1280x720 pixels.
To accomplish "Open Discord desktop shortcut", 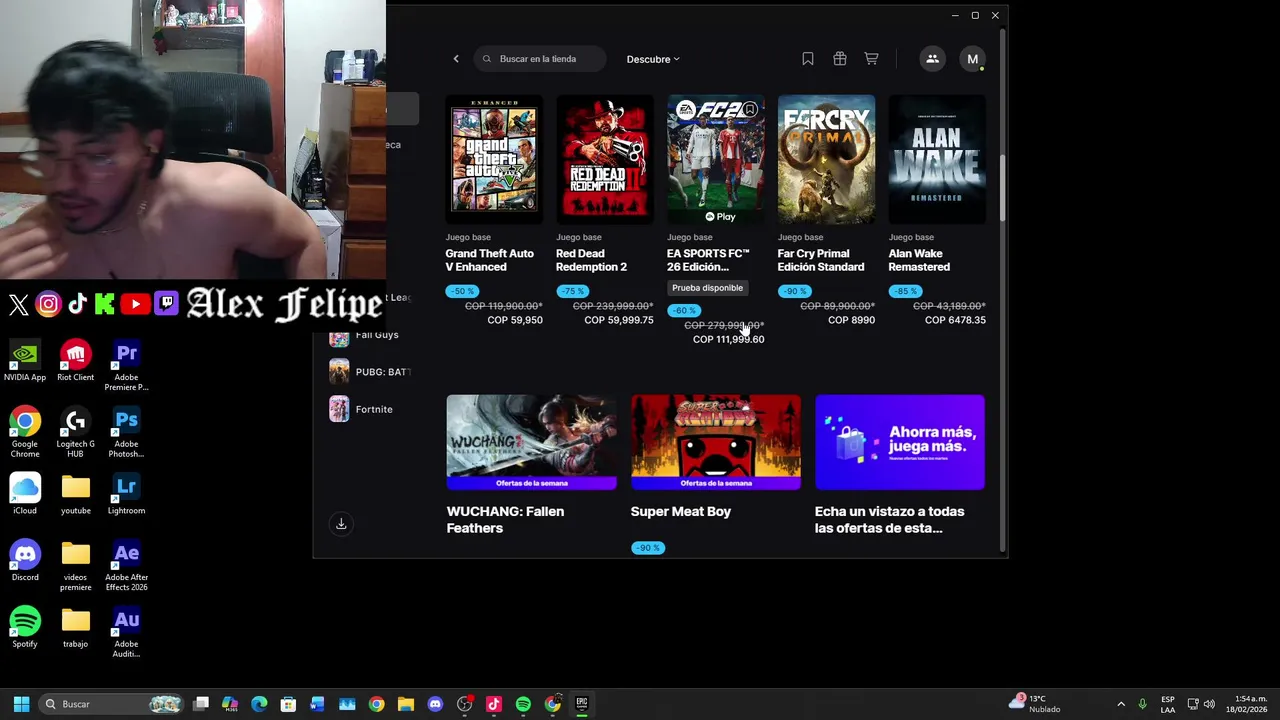I will coord(25,562).
